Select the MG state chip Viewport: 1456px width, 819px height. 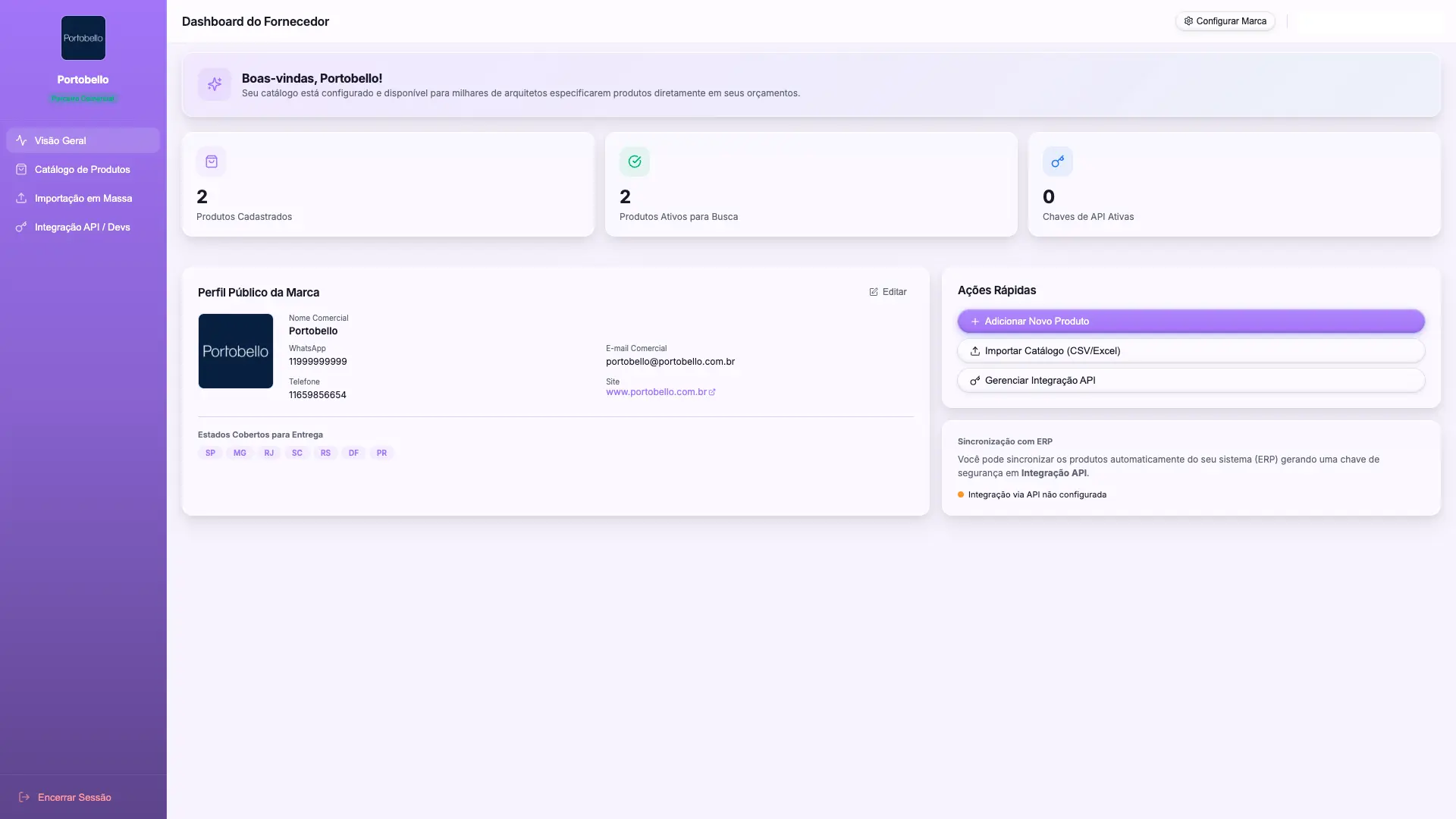pyautogui.click(x=240, y=453)
